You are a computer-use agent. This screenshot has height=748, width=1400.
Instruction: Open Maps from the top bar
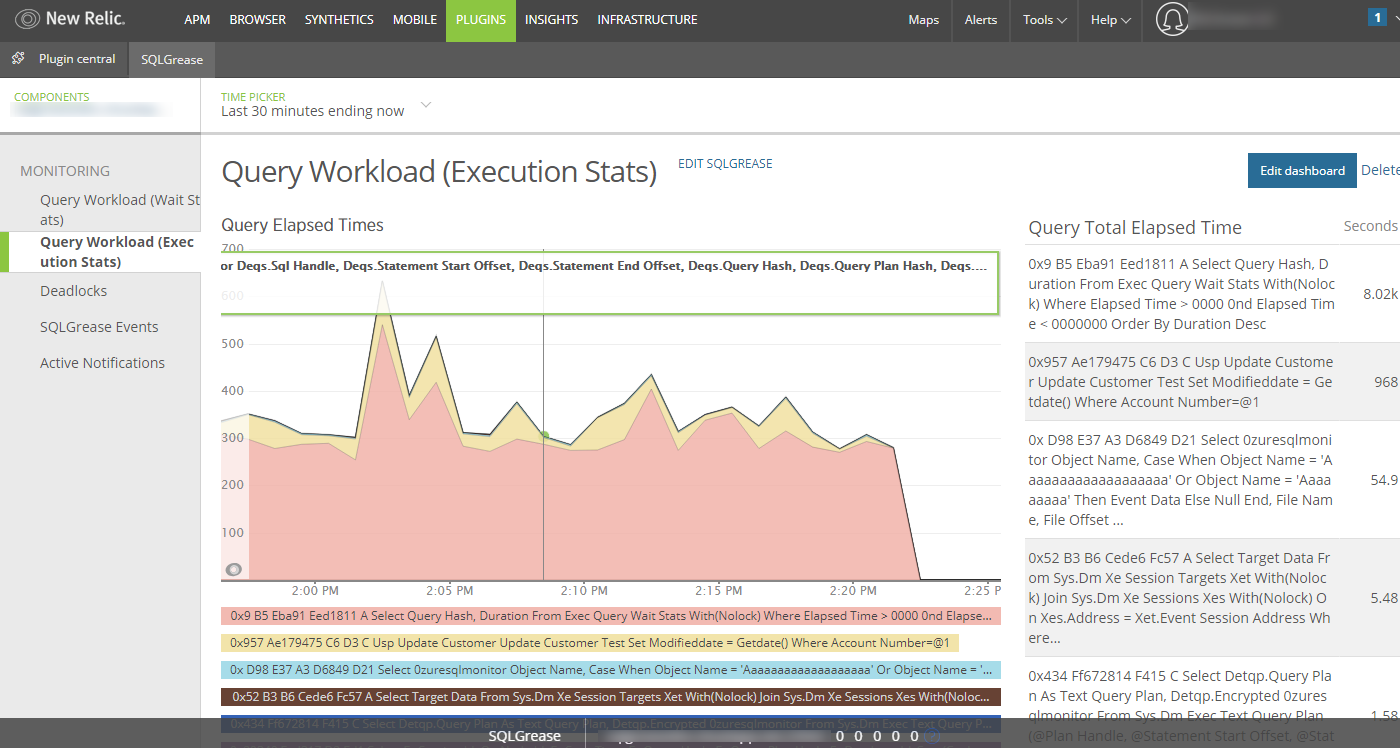click(x=924, y=20)
